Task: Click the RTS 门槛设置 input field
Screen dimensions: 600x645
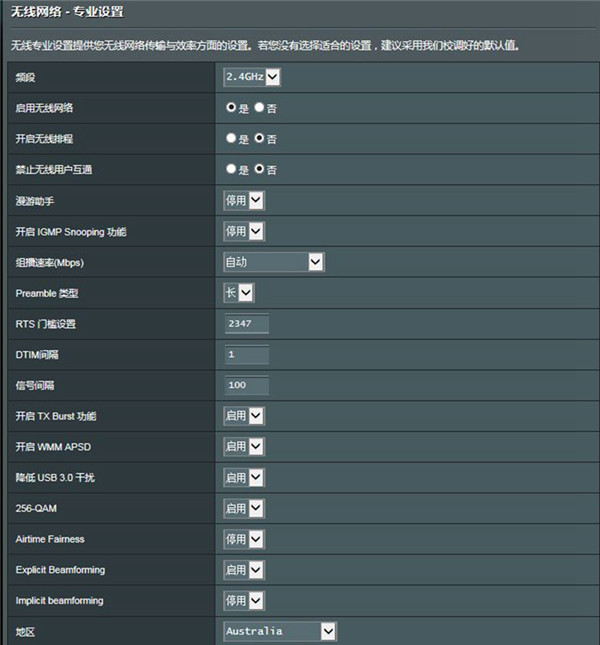Action: [246, 324]
